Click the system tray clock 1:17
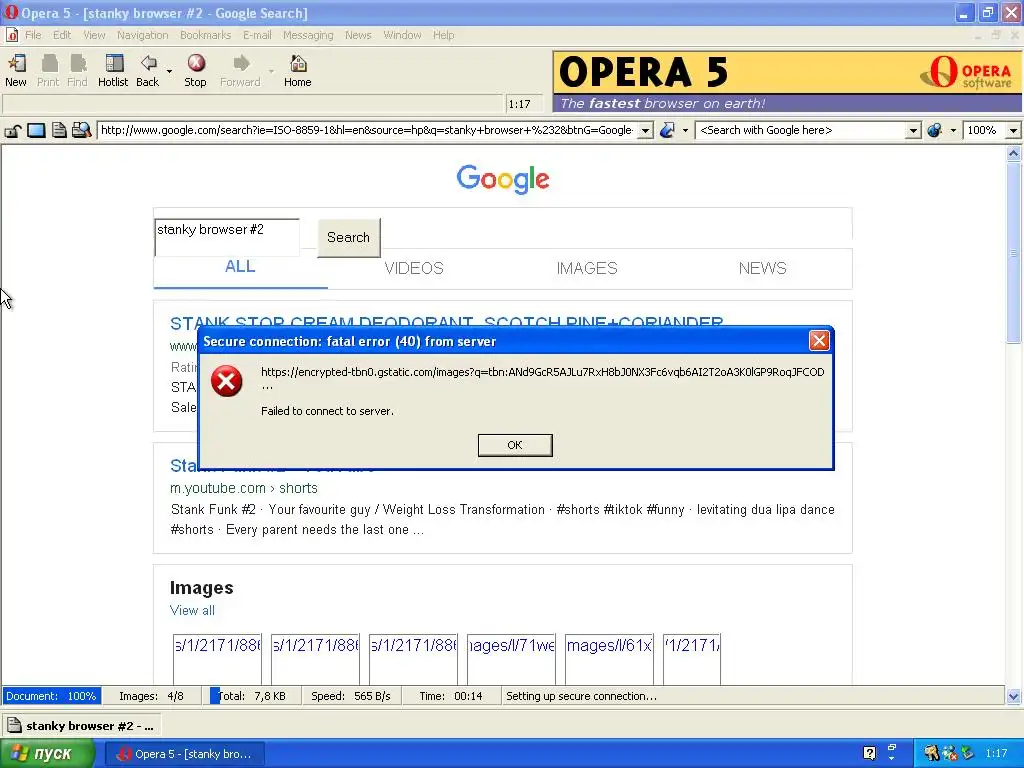This screenshot has width=1024, height=768. click(x=996, y=753)
